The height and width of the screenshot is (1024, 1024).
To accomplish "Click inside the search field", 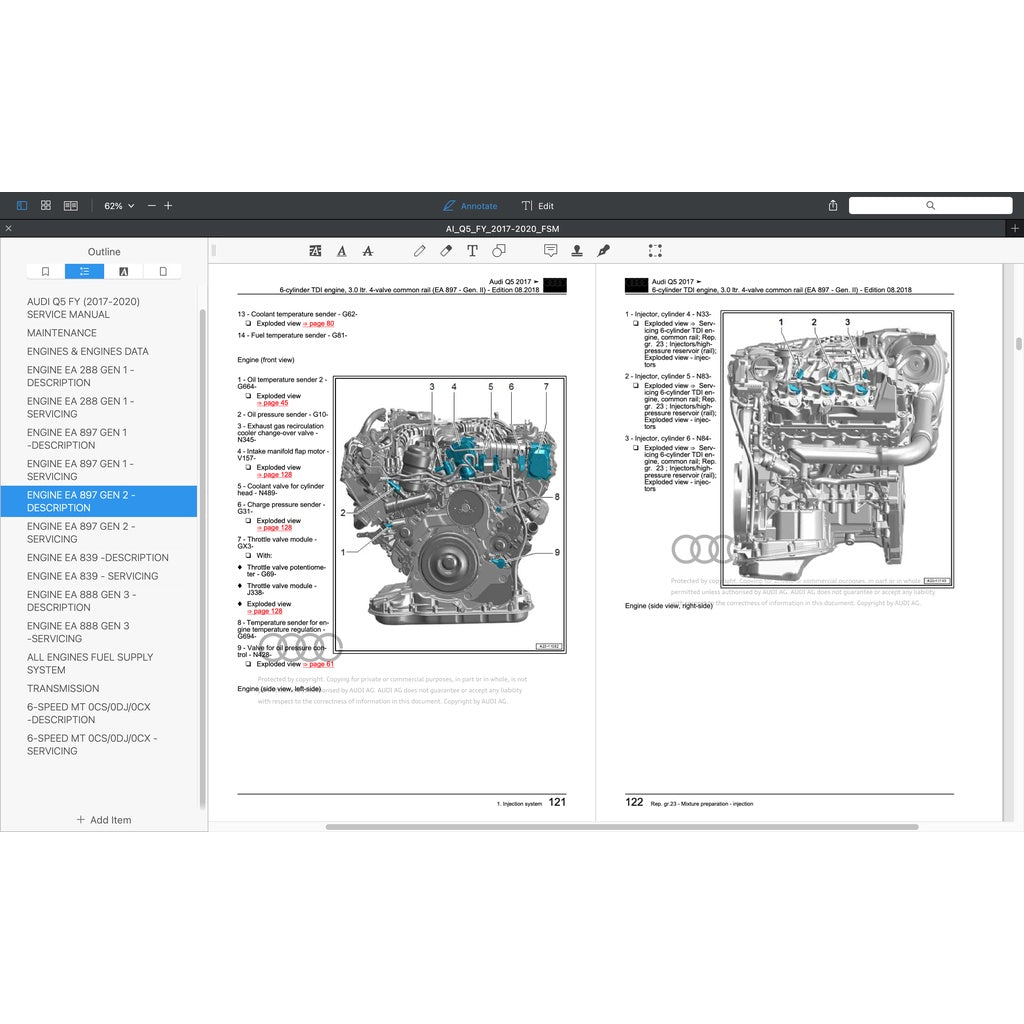I will pyautogui.click(x=930, y=205).
